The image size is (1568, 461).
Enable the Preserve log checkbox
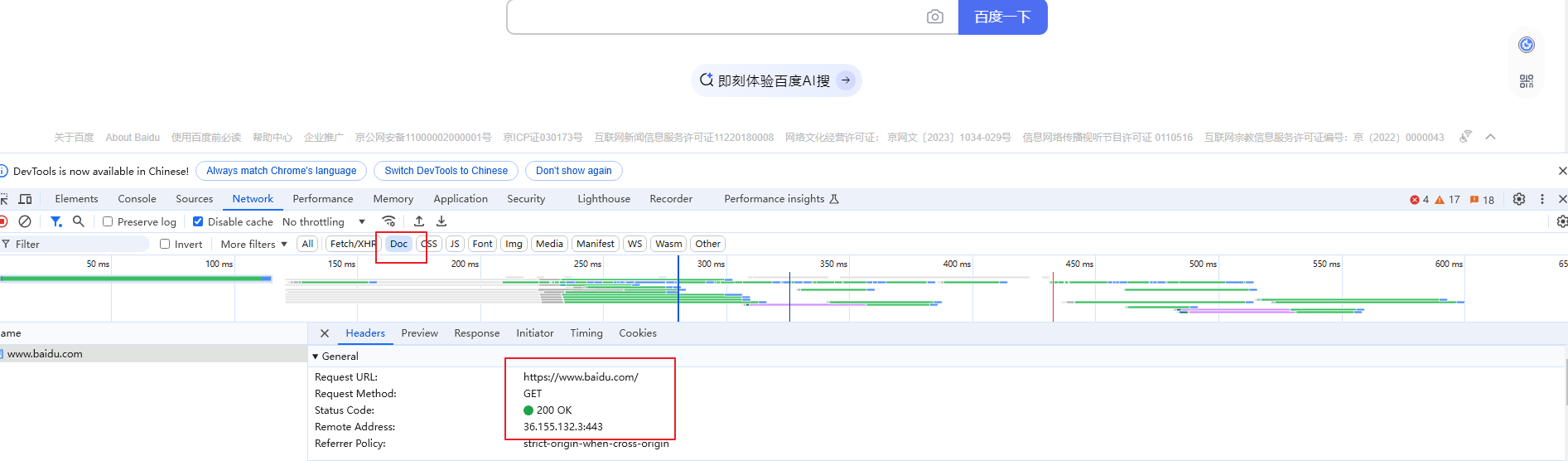click(108, 221)
